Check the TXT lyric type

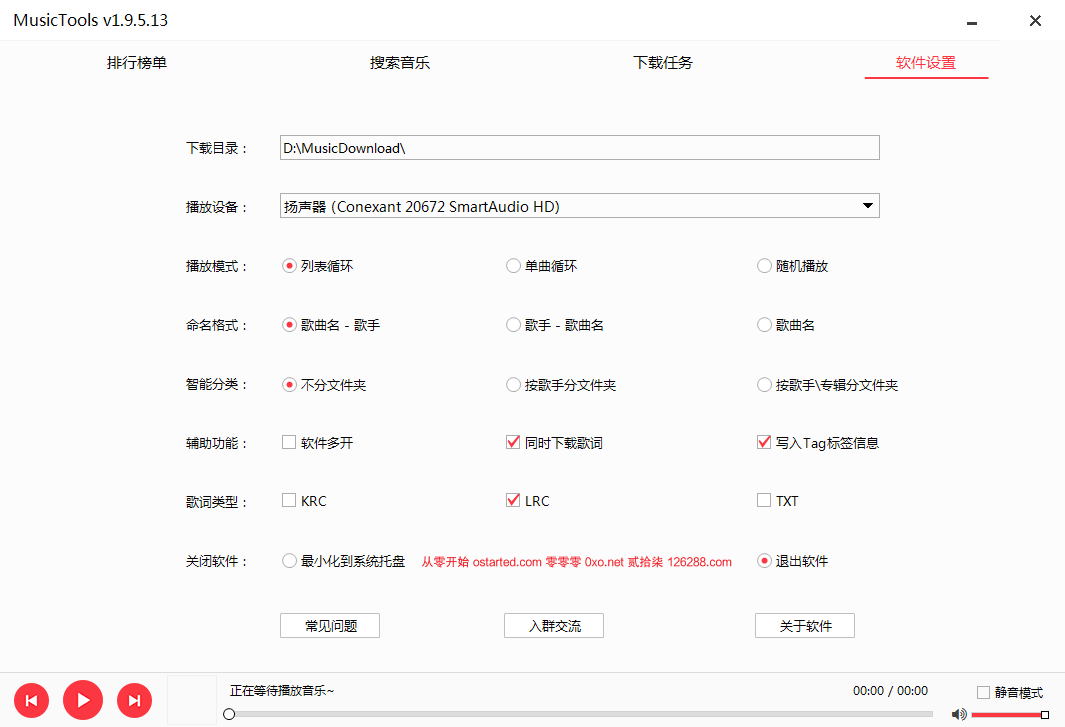[763, 501]
